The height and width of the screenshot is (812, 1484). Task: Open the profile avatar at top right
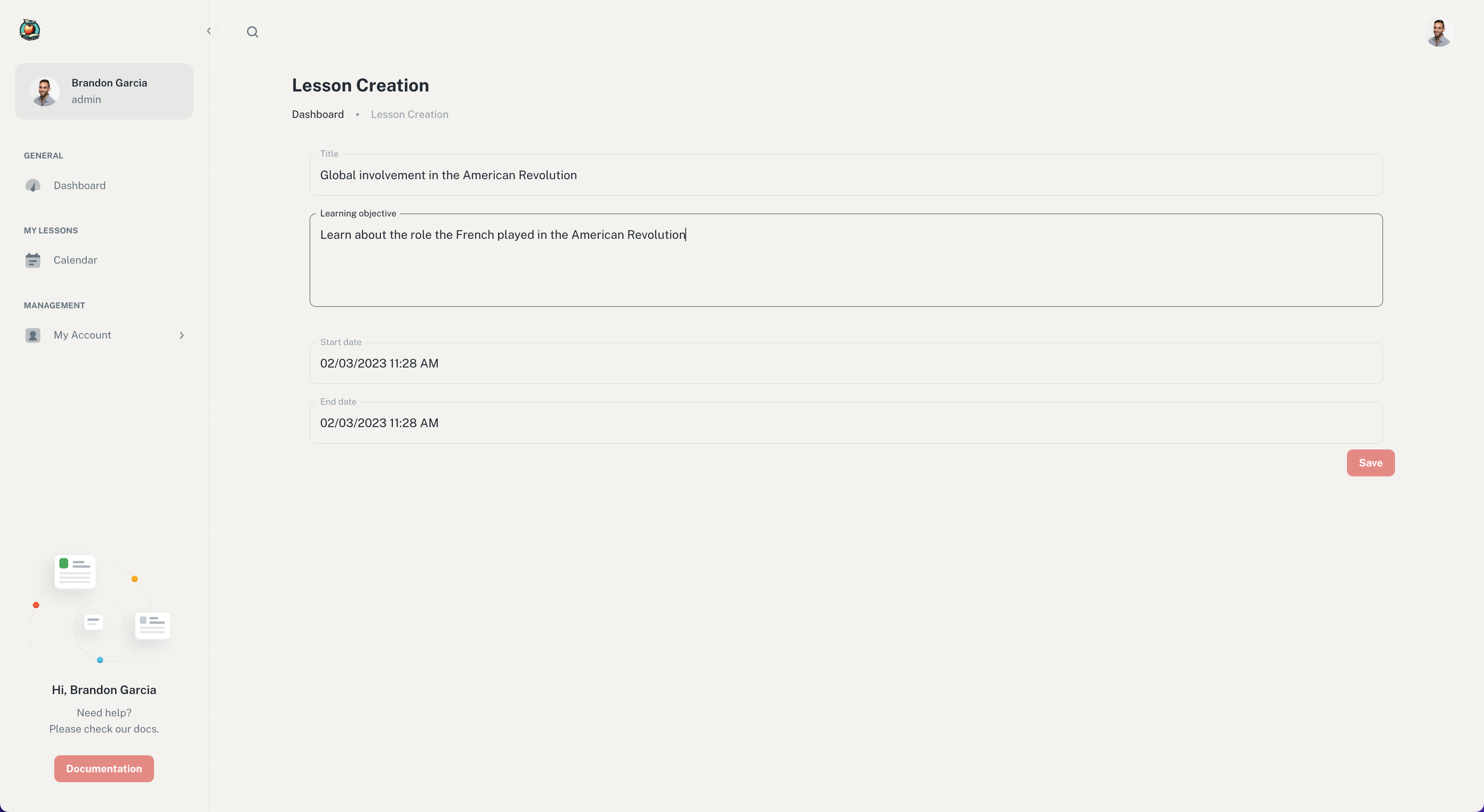click(1439, 33)
